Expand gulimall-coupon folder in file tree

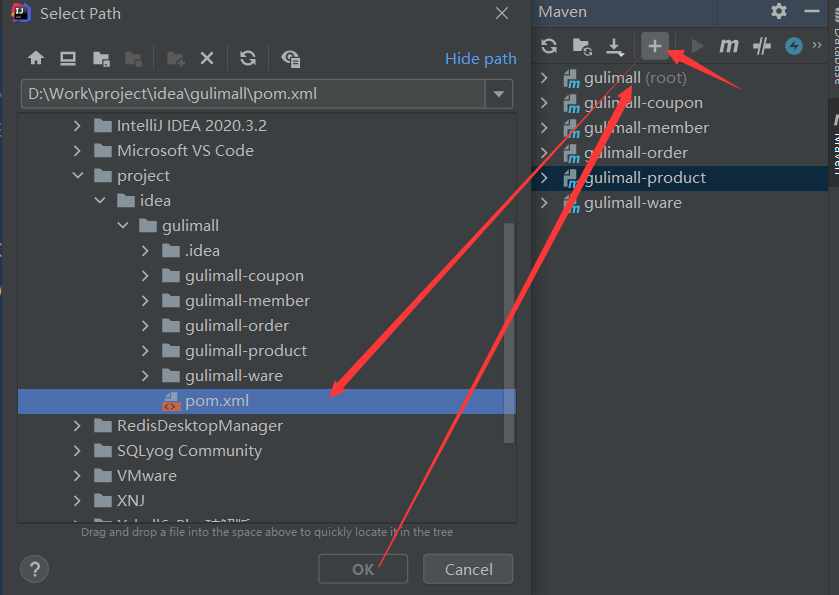click(x=145, y=276)
